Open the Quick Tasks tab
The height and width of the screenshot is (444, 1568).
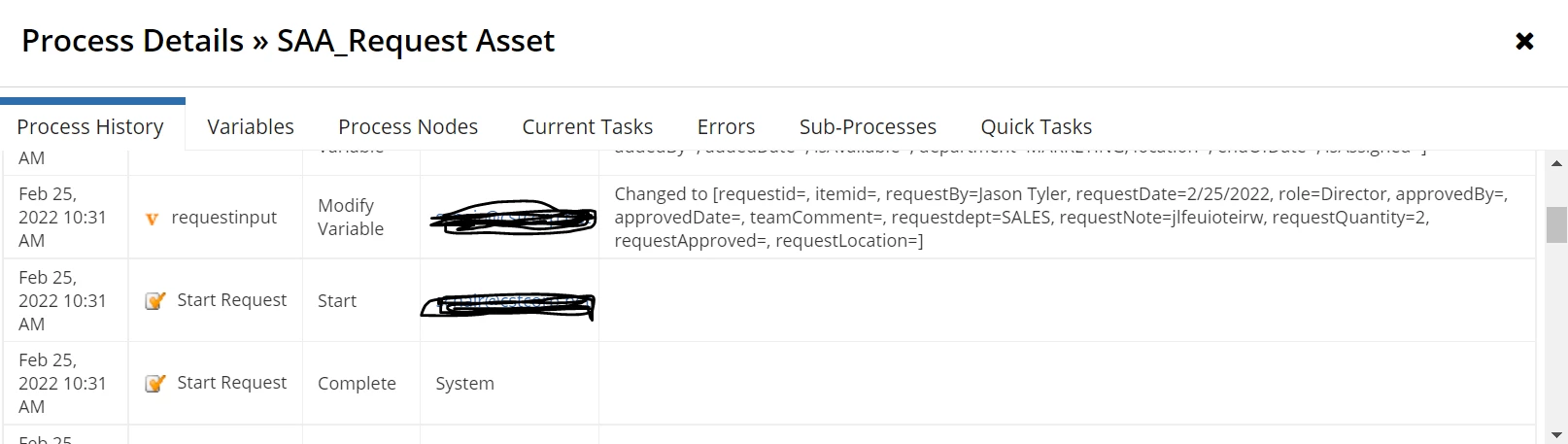(1036, 127)
